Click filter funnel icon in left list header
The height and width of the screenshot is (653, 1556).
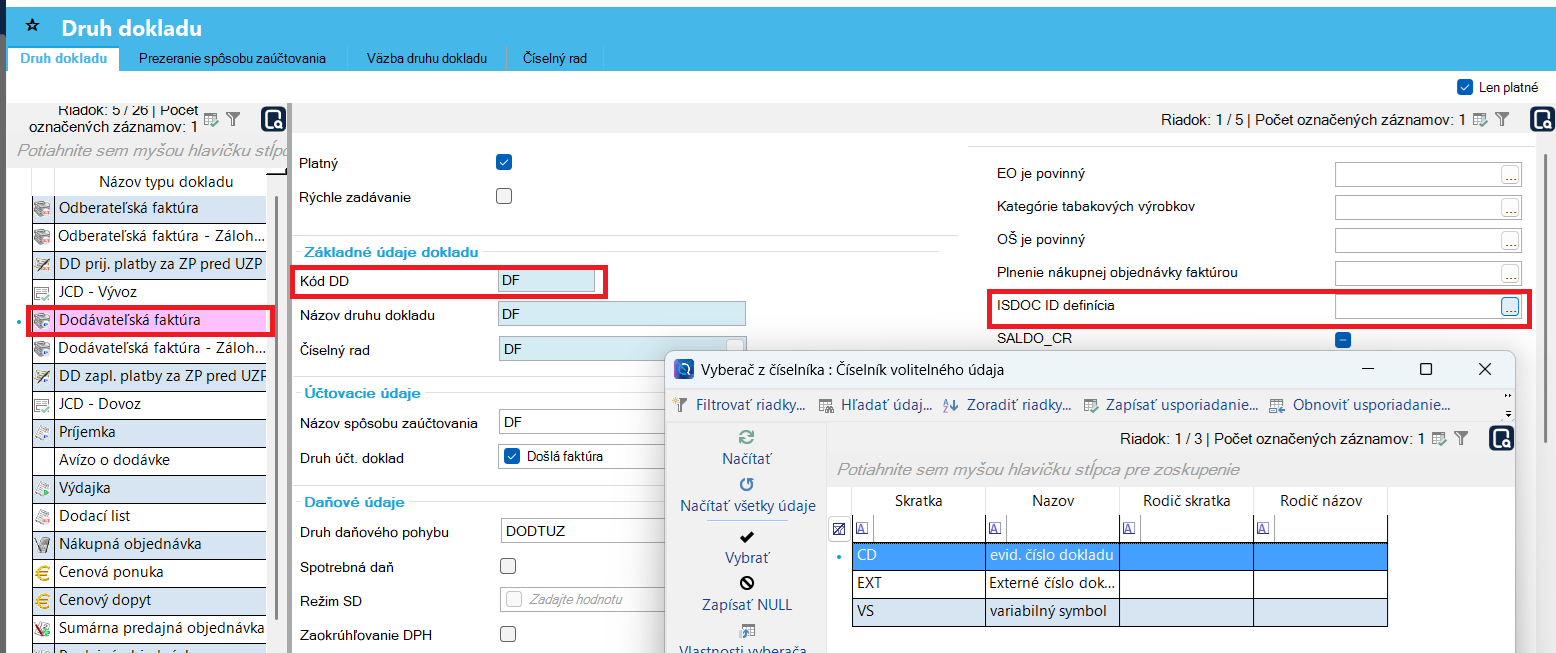(233, 119)
